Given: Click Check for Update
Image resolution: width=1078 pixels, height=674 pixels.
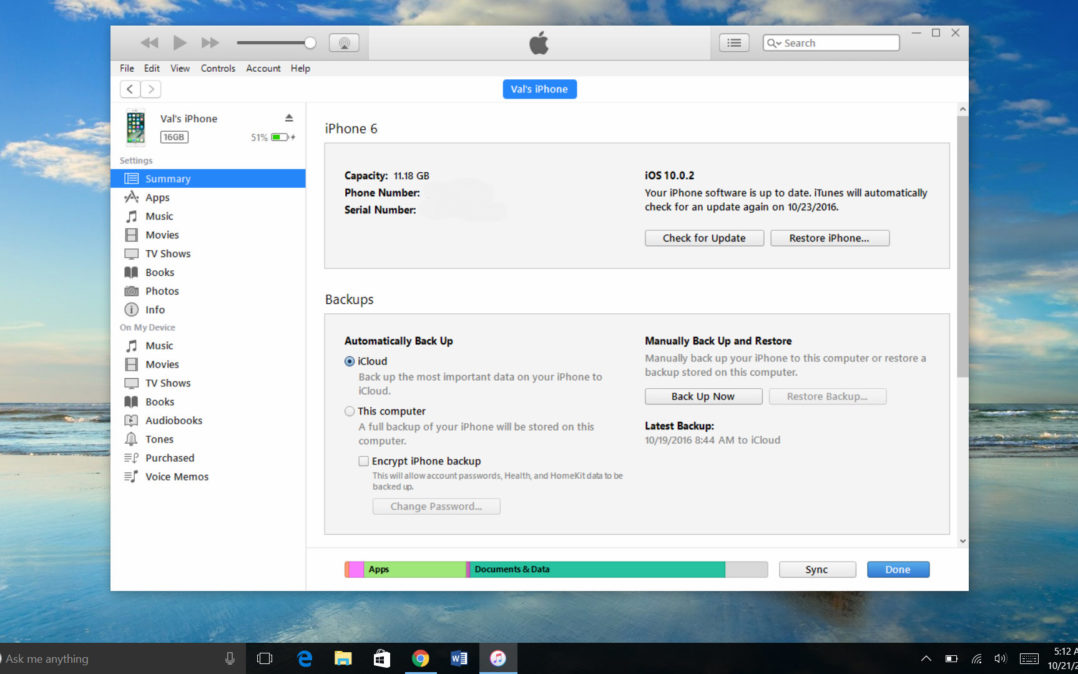Looking at the screenshot, I should (x=704, y=237).
